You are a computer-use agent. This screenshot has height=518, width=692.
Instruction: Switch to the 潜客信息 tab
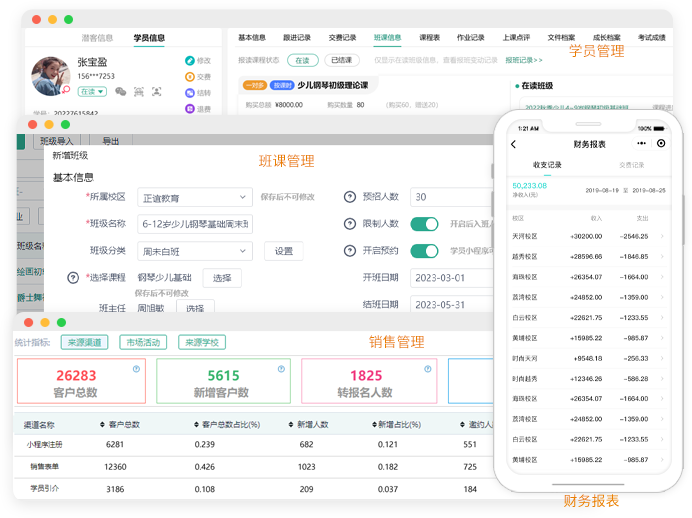[97, 38]
